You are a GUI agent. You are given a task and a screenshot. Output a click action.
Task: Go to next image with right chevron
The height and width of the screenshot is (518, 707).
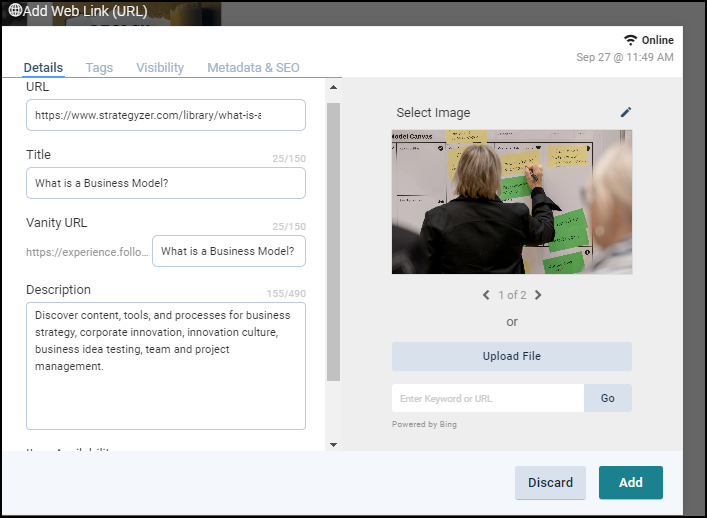(538, 295)
